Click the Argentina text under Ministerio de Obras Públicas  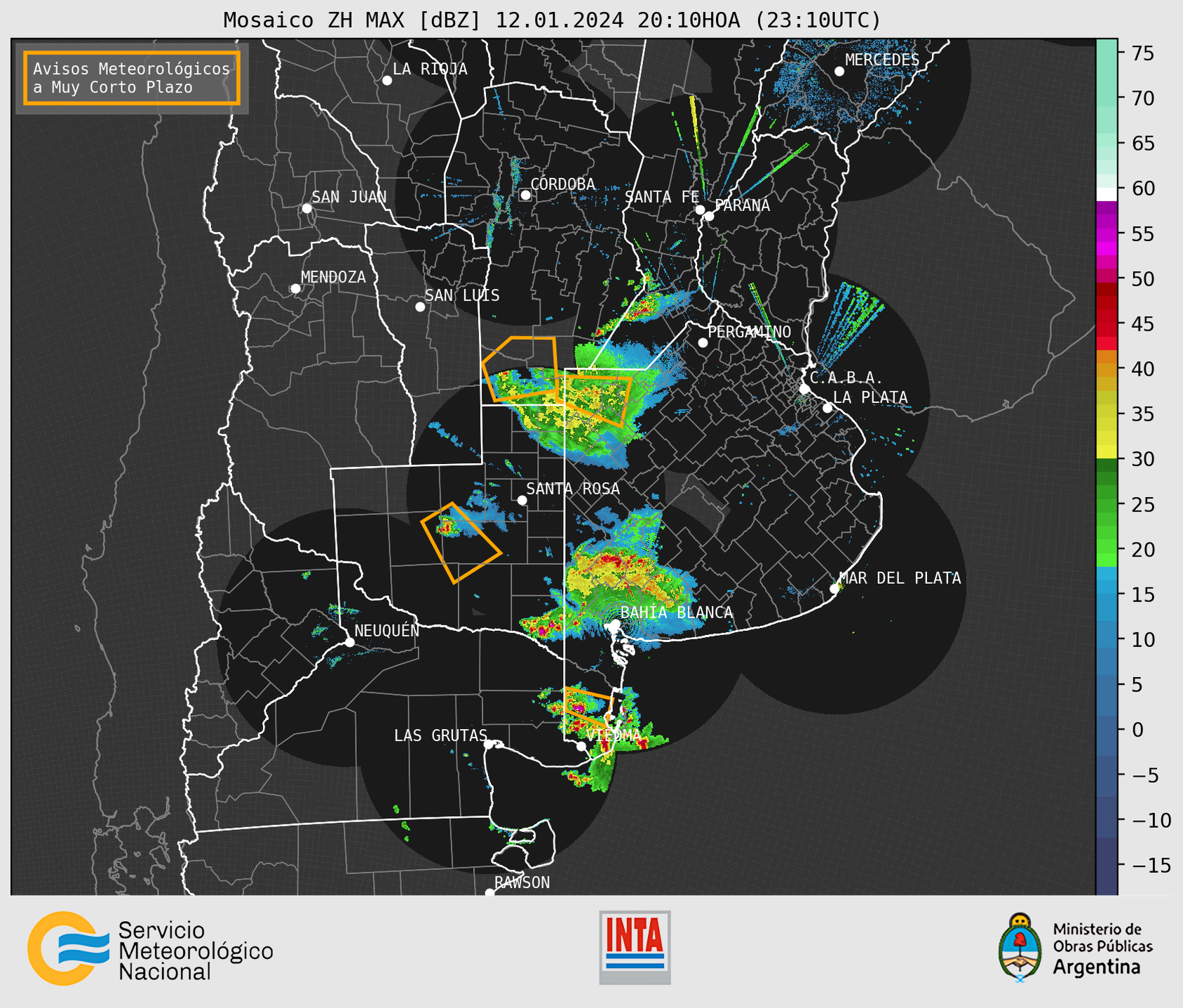click(1097, 967)
